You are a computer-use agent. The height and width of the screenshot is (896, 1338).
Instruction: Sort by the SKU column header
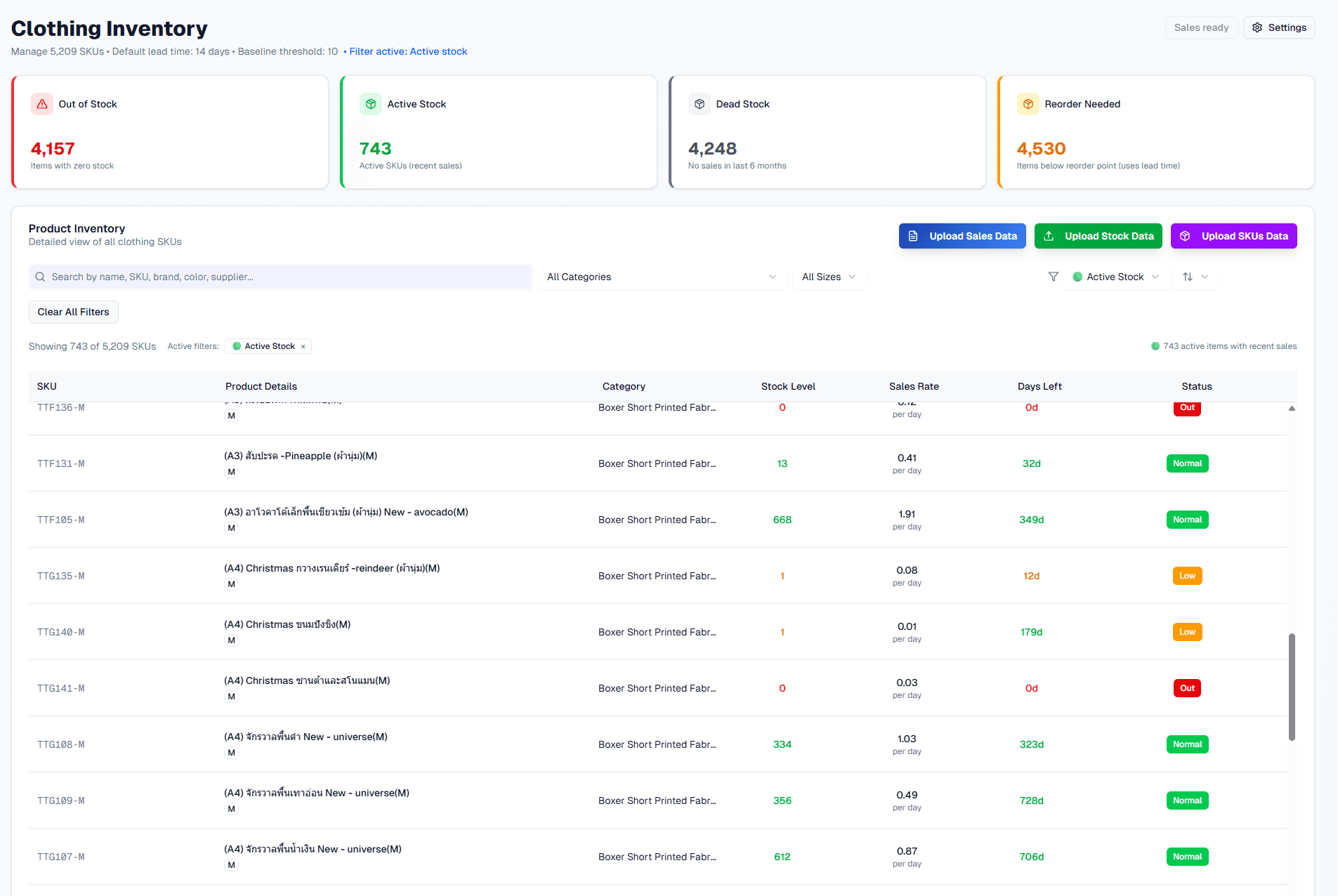coord(47,386)
